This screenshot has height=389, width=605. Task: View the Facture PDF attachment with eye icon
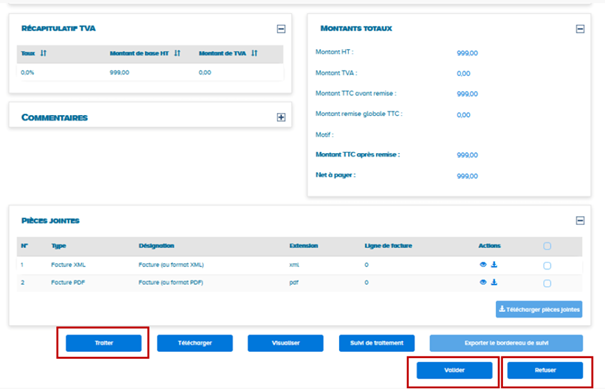point(483,282)
